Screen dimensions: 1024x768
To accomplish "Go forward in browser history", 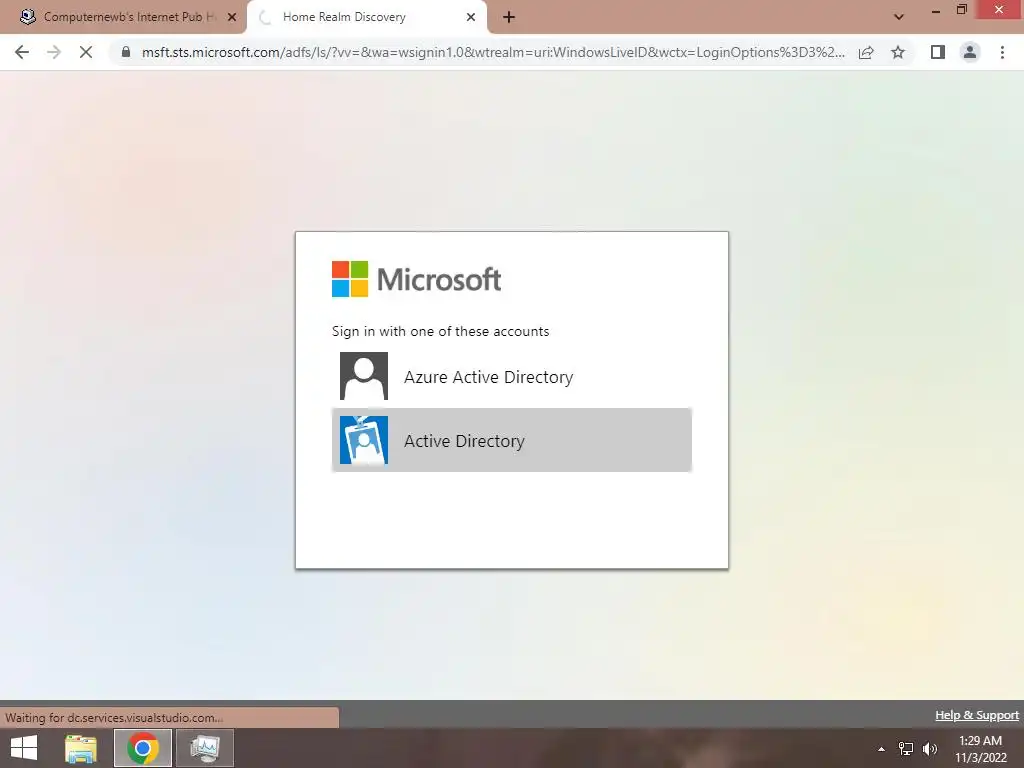I will [54, 52].
